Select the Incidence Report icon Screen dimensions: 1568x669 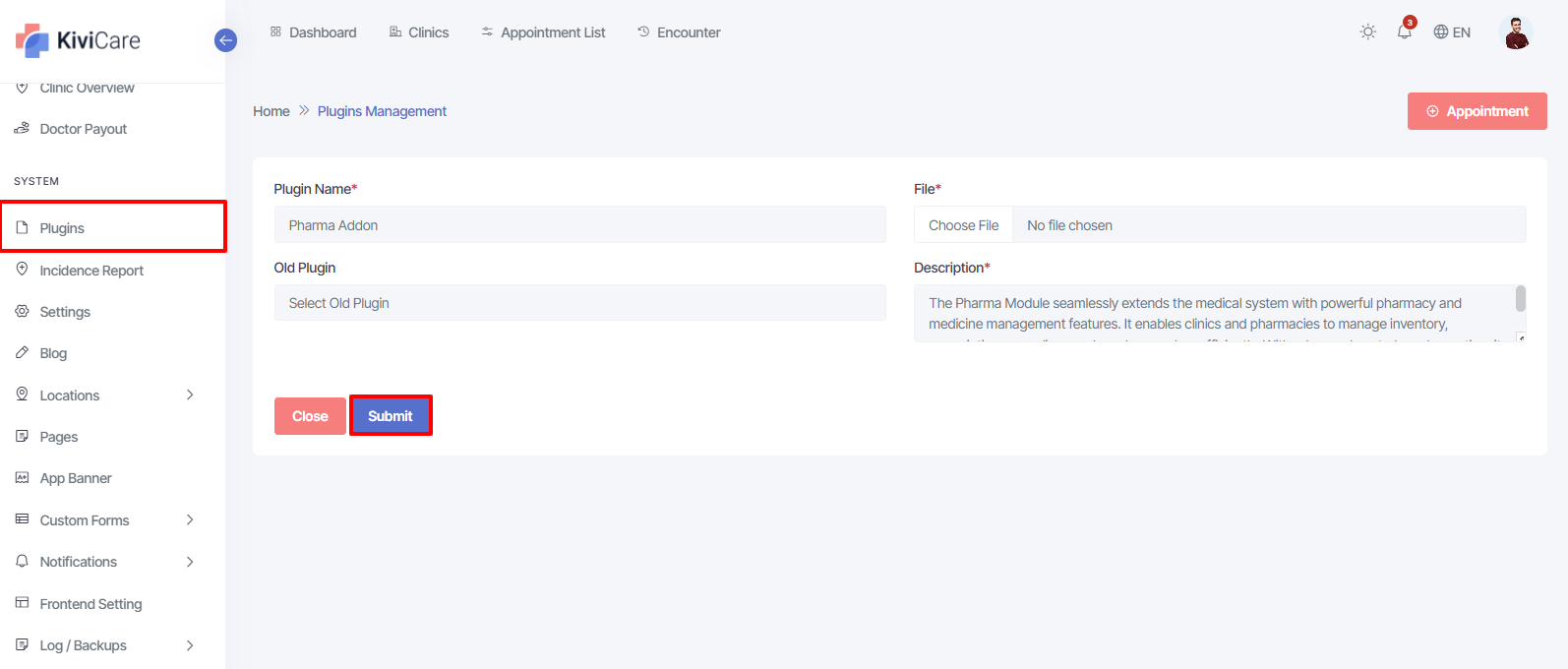[x=22, y=270]
